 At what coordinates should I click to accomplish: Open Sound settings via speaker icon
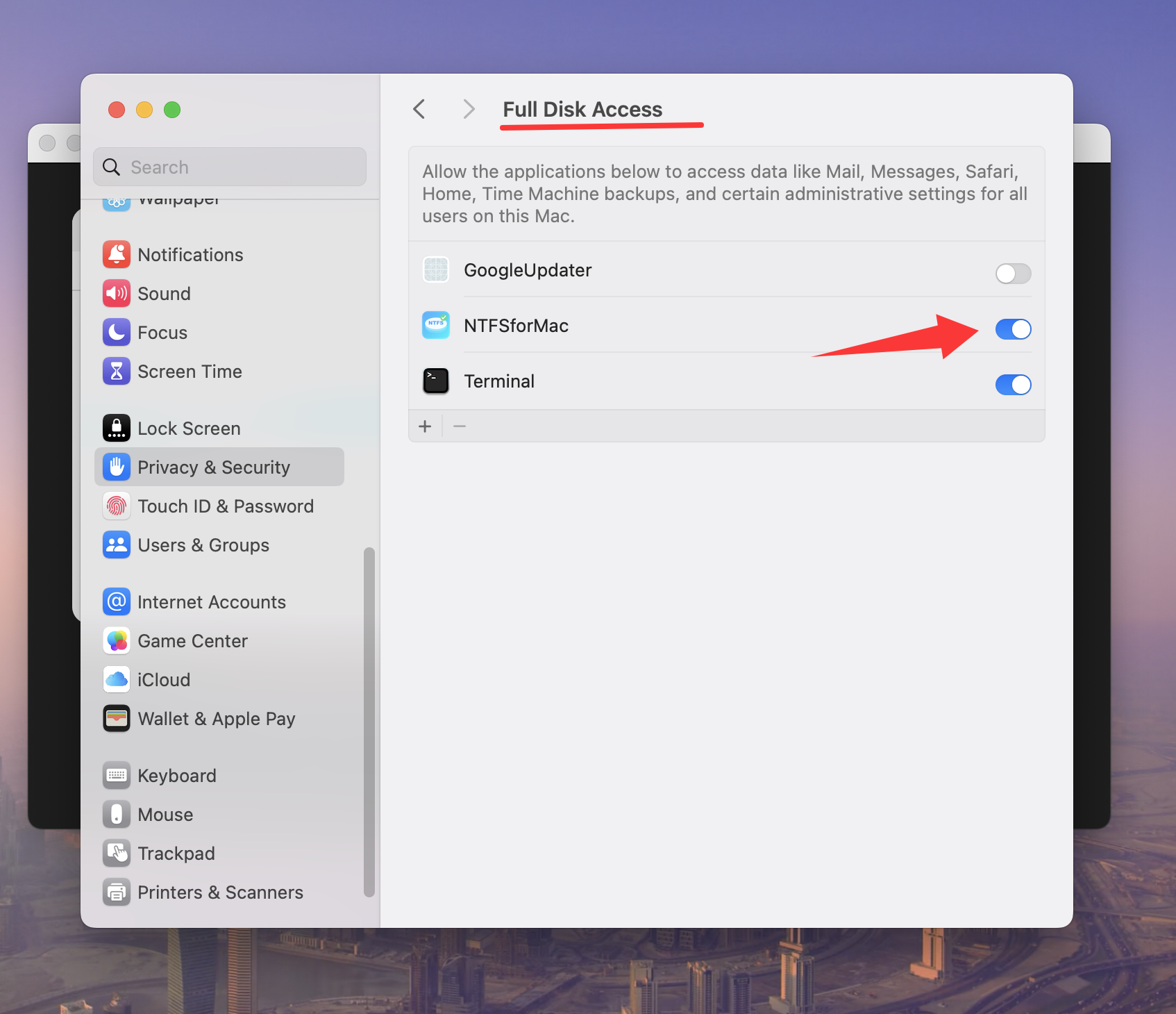pyautogui.click(x=117, y=293)
